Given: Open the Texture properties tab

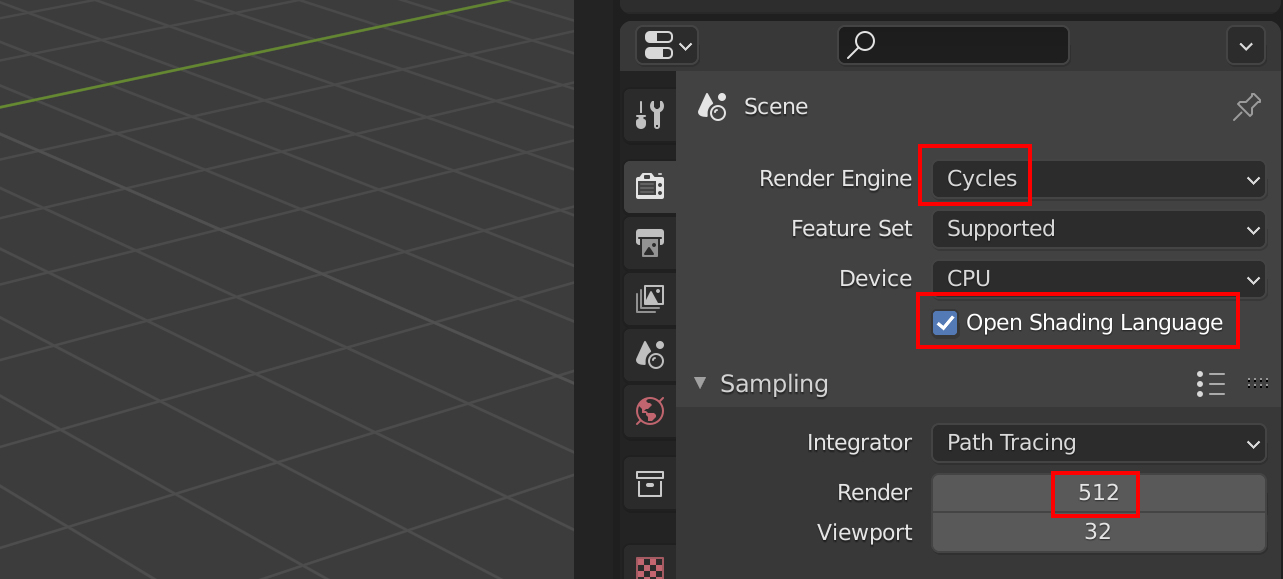Looking at the screenshot, I should pyautogui.click(x=650, y=564).
